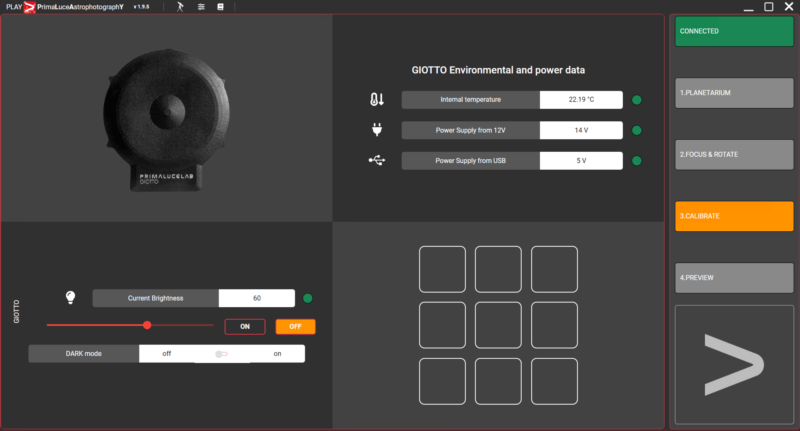Click the PLAY red logo icon
Viewport: 800px width, 431px height.
(30, 7)
